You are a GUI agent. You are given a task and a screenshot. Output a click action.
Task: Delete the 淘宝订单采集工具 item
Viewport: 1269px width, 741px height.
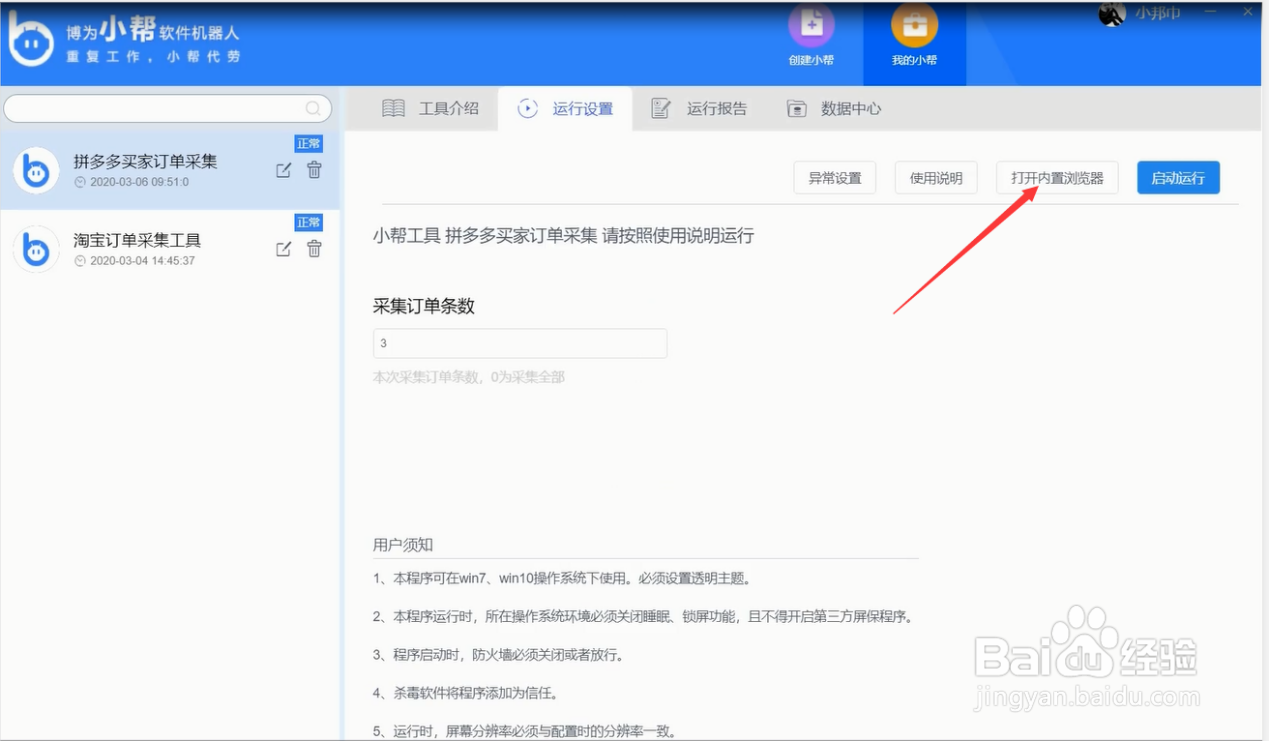[314, 249]
